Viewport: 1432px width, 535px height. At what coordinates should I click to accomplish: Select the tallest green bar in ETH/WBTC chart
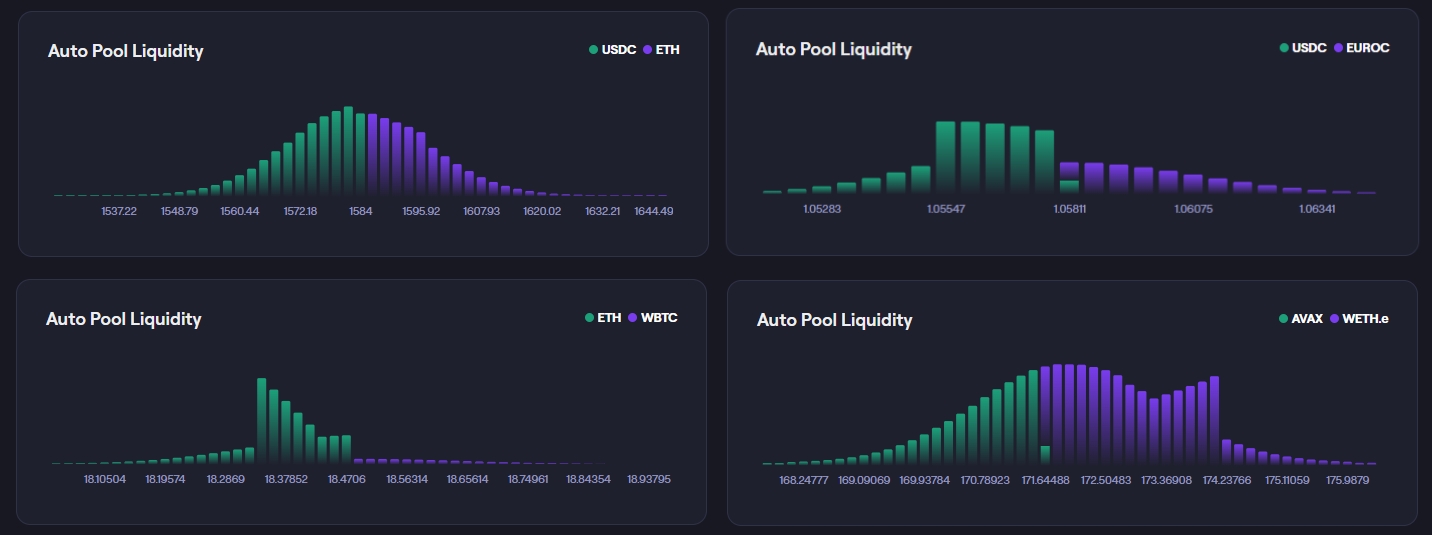click(262, 420)
